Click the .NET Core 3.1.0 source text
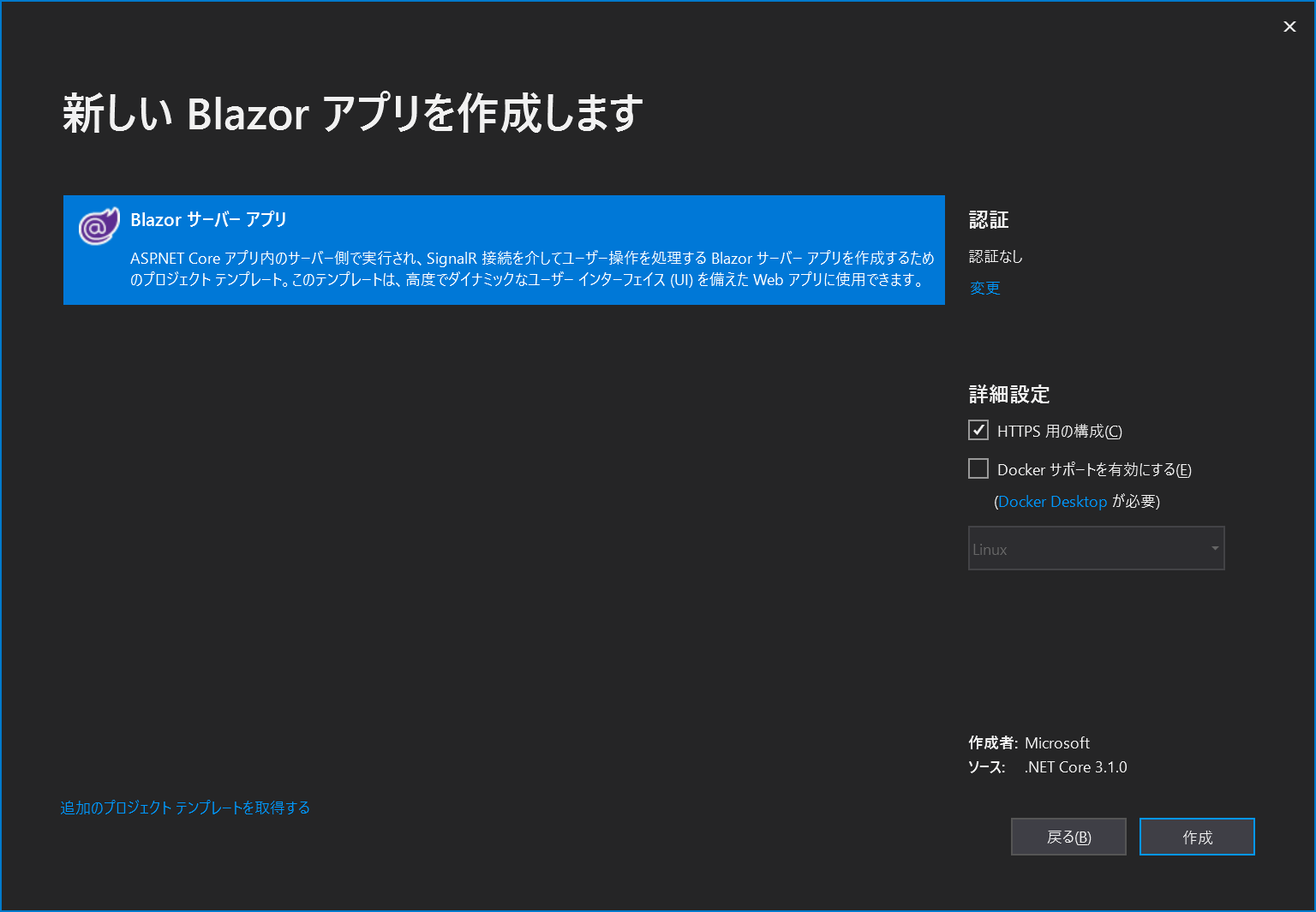Screen dimensions: 1316x912 [x=1076, y=767]
